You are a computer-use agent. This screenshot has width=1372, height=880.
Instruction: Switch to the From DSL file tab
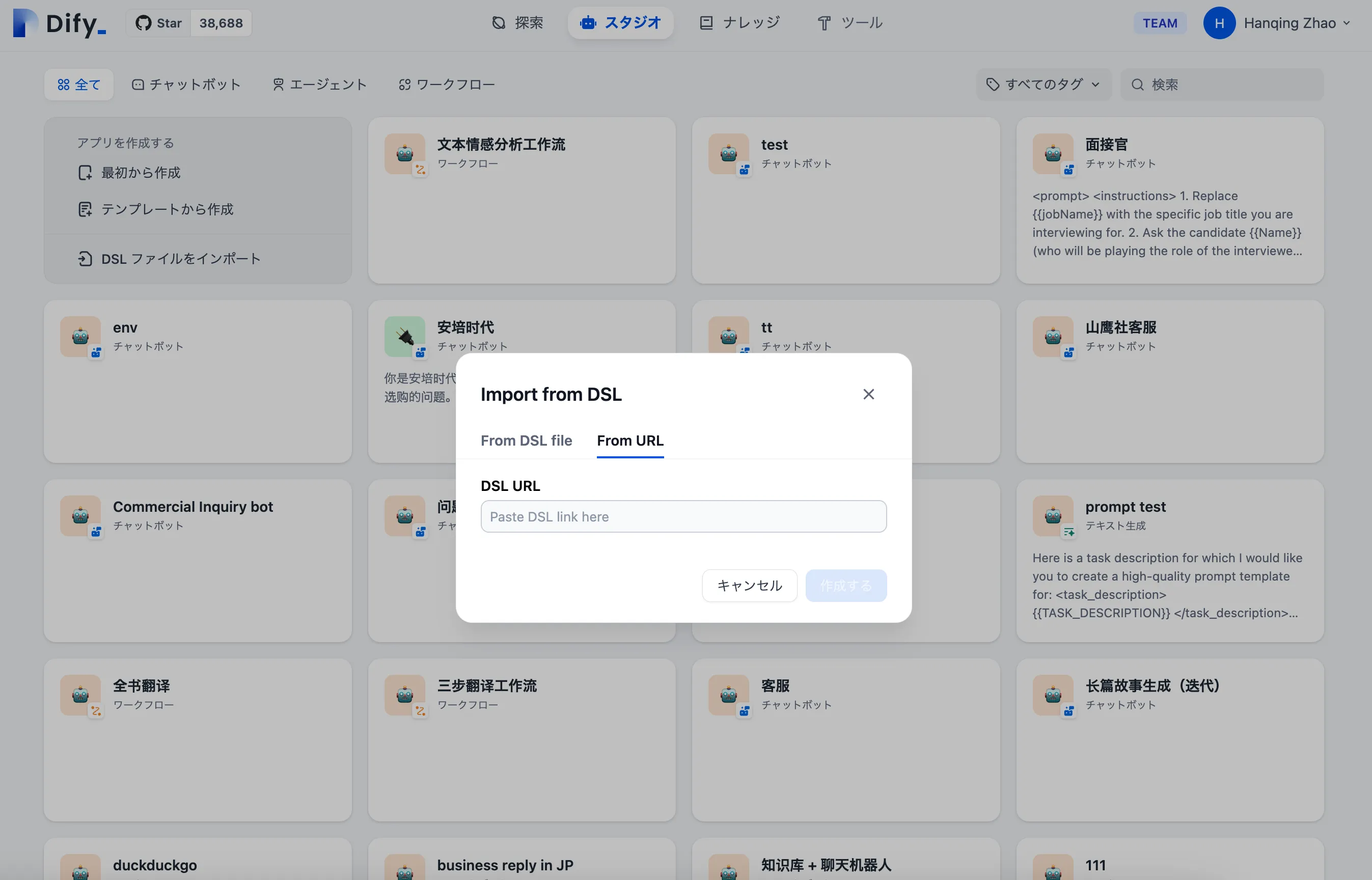526,441
